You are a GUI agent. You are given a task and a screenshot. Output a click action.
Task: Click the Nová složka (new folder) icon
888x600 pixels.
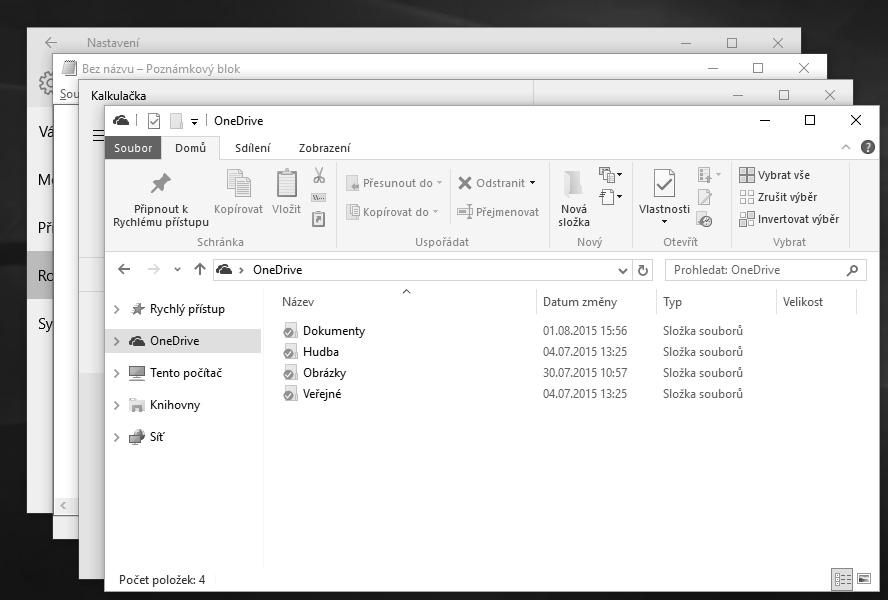(x=573, y=184)
